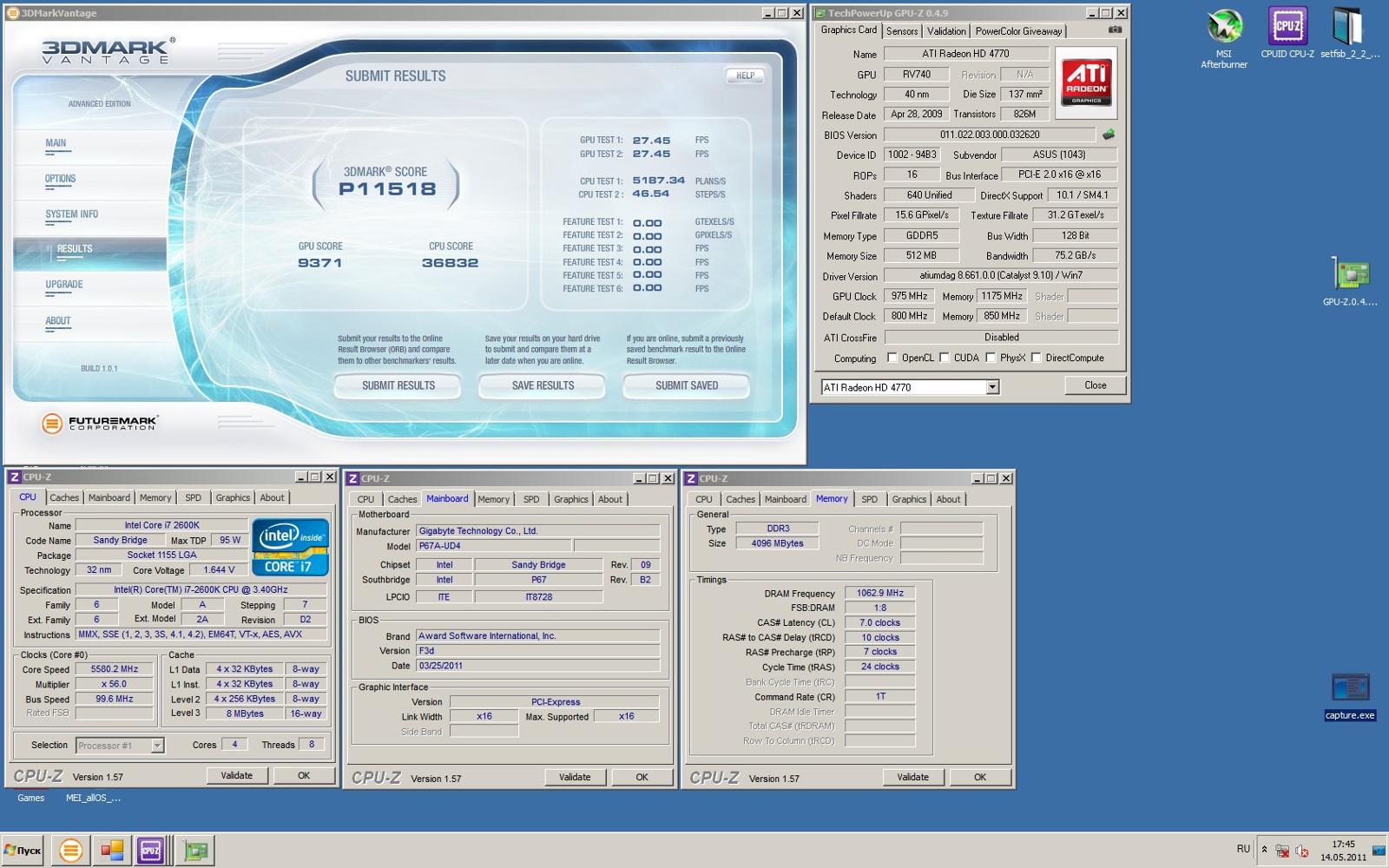Click show desktop icon near clock

(1379, 851)
